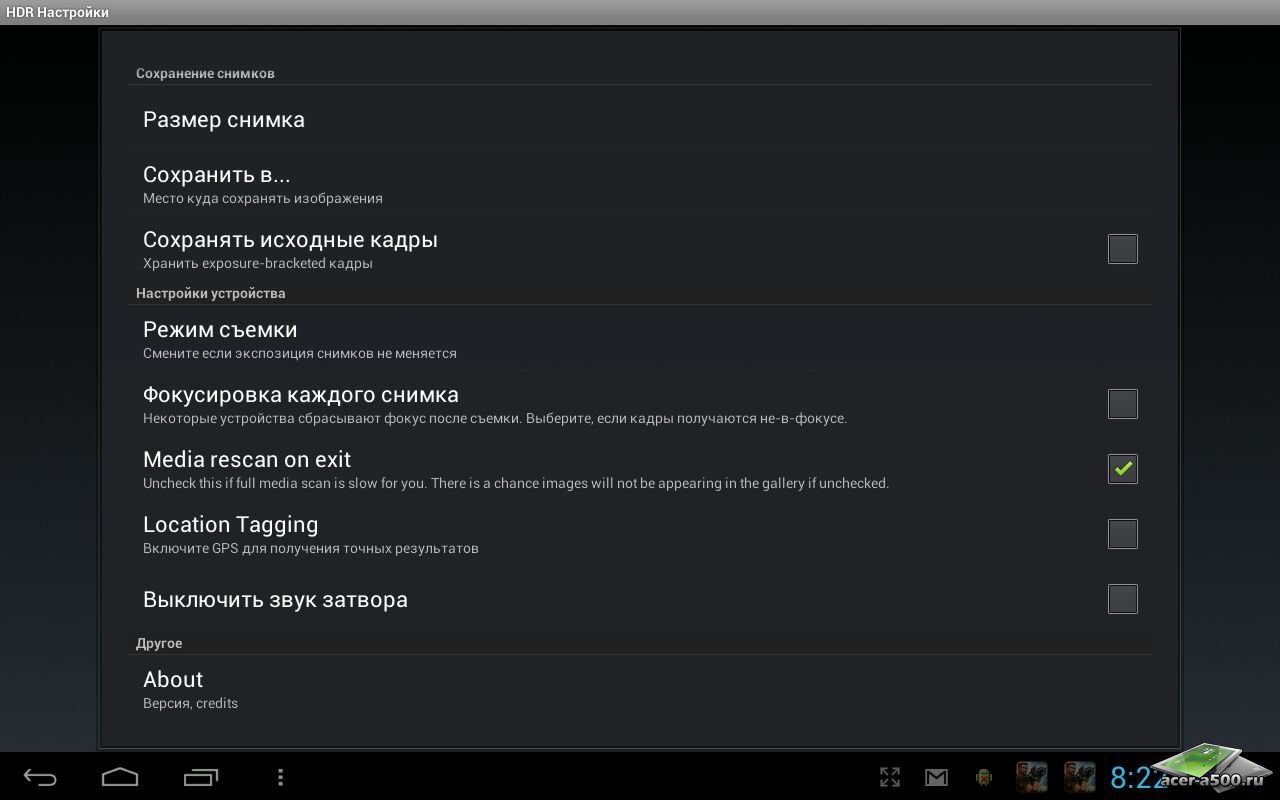
Task: Open the first game notification thumbnail
Action: (1031, 777)
